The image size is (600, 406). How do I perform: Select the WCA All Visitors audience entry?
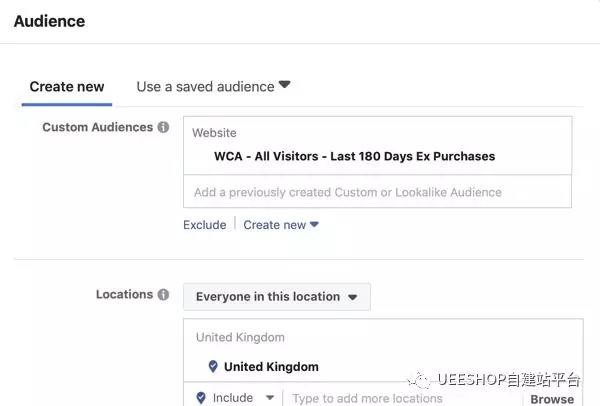[x=354, y=156]
